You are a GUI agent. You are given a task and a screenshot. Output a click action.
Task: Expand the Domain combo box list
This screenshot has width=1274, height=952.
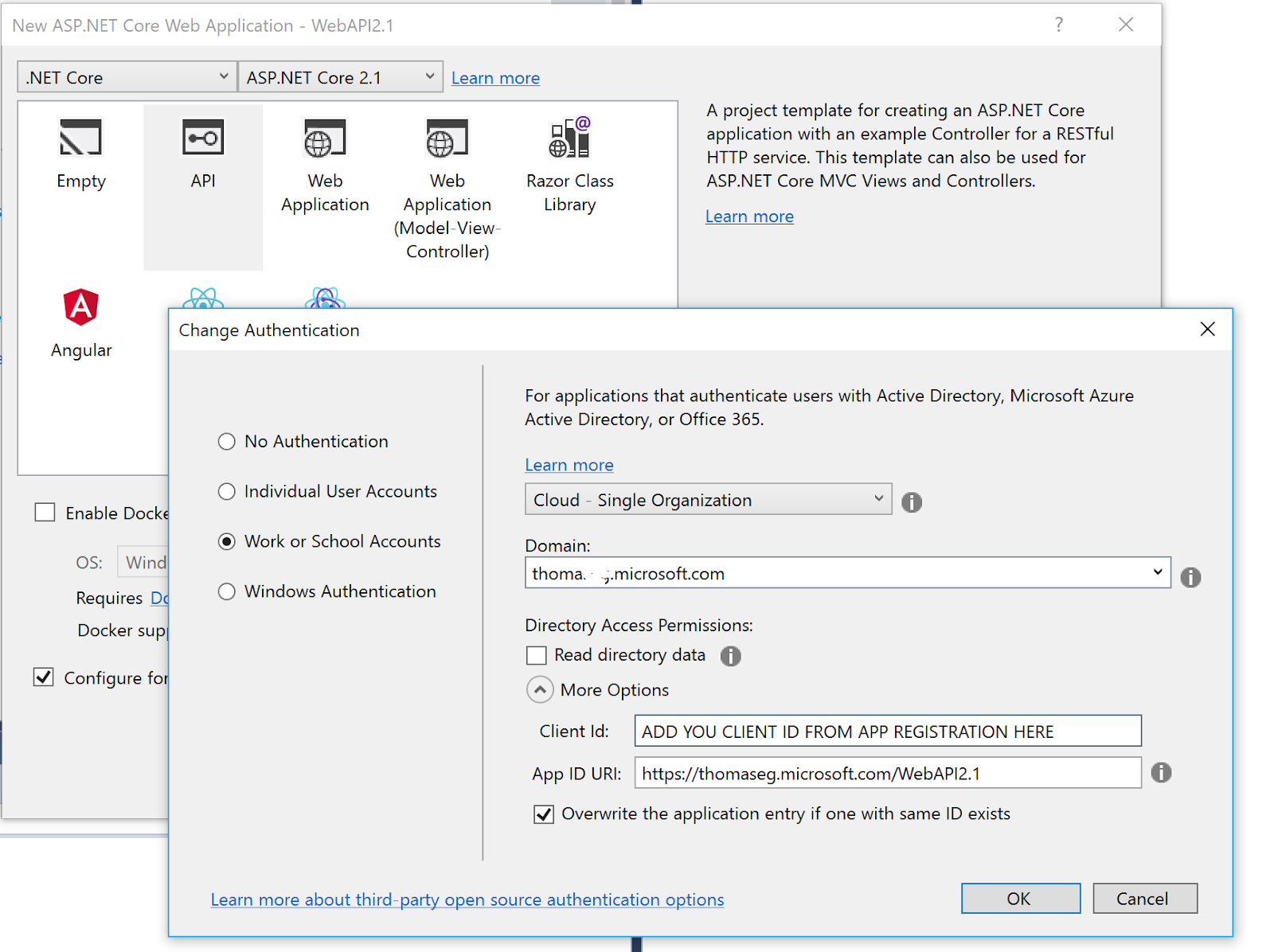point(1157,573)
